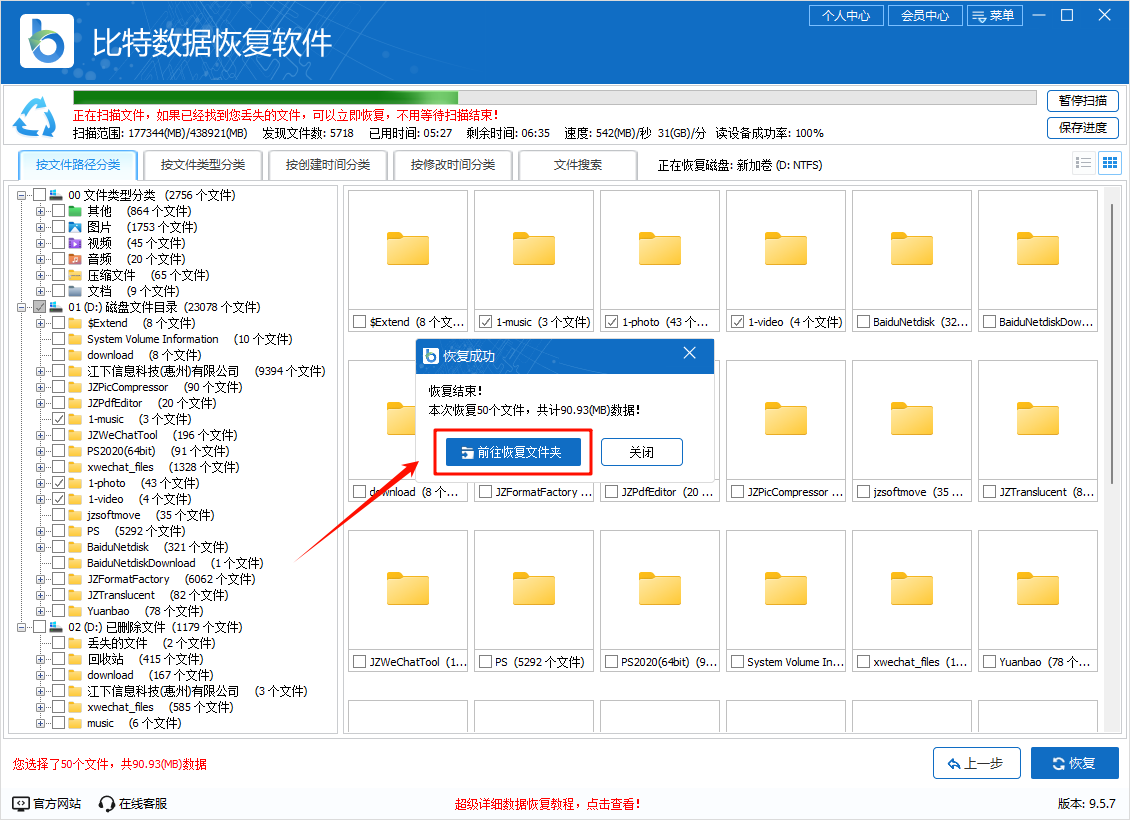Expand the xwechat_files (1328) tree node

[x=40, y=467]
